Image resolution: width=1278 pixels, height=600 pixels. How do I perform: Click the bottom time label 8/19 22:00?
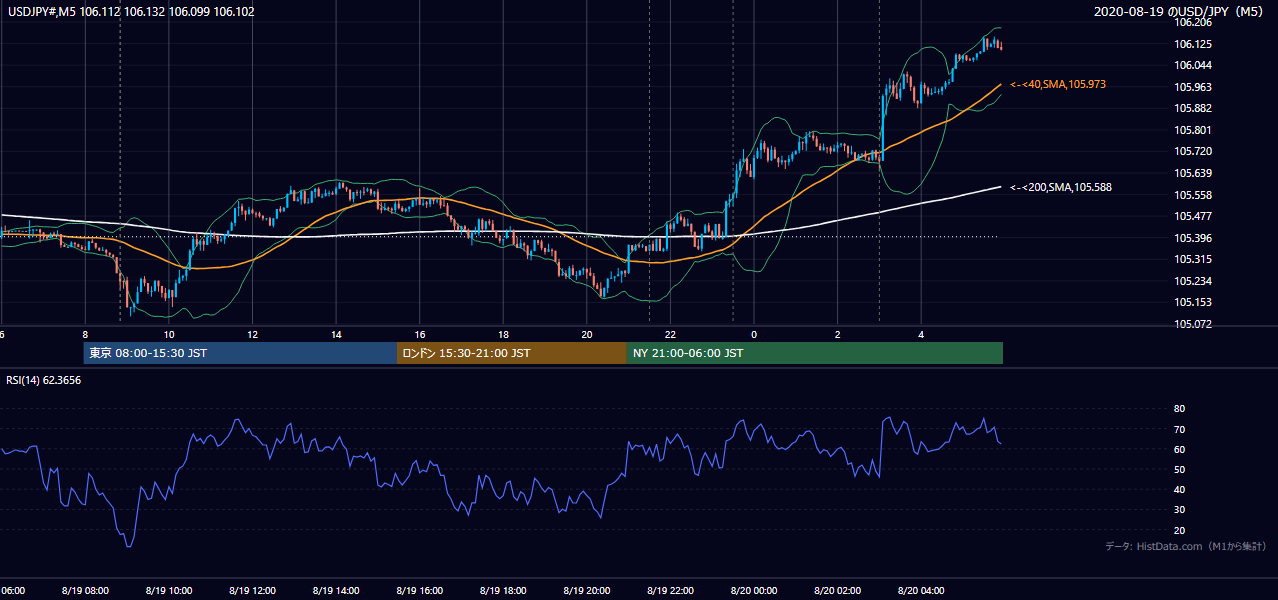(x=670, y=591)
